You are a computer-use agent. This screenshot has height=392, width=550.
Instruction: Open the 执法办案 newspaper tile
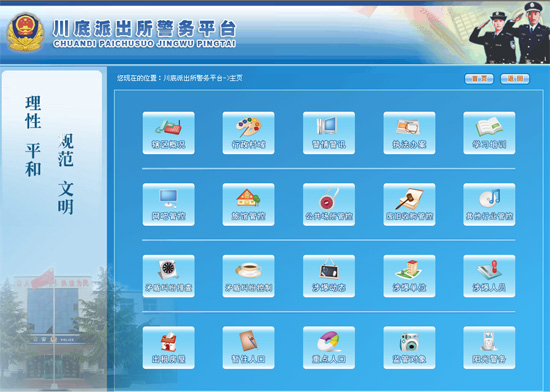coord(409,133)
